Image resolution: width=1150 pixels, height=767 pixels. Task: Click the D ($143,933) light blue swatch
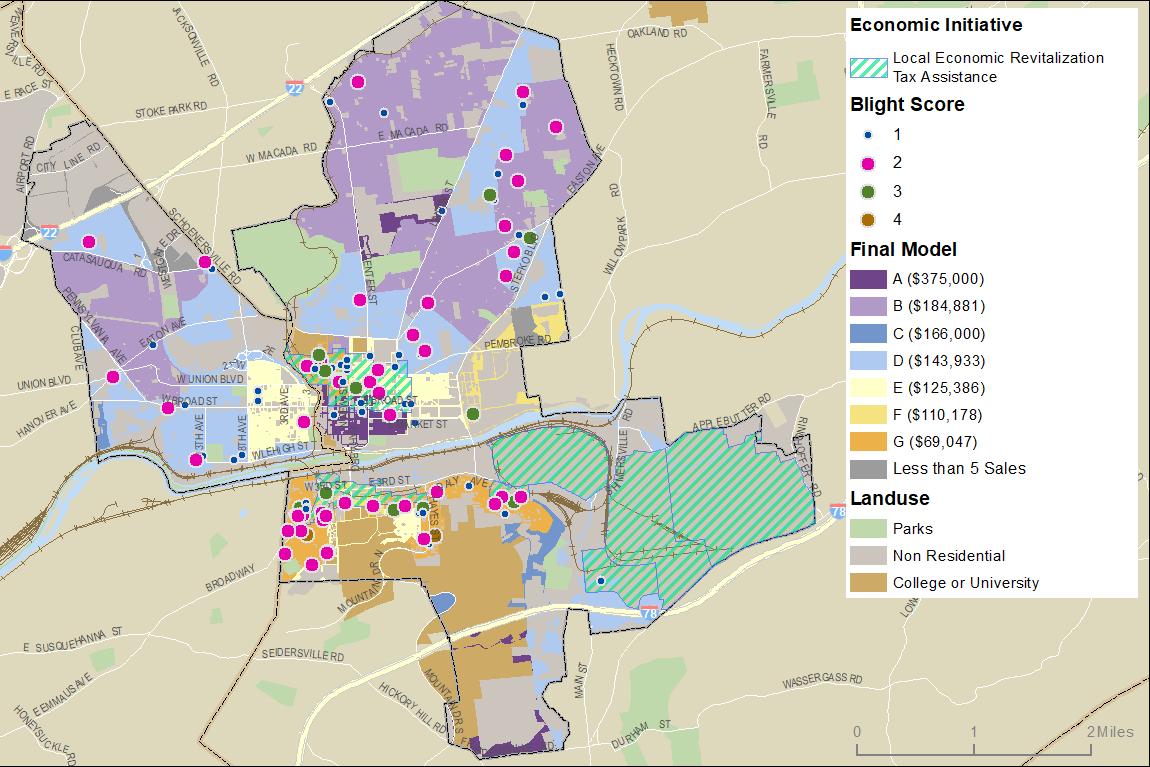click(x=868, y=361)
